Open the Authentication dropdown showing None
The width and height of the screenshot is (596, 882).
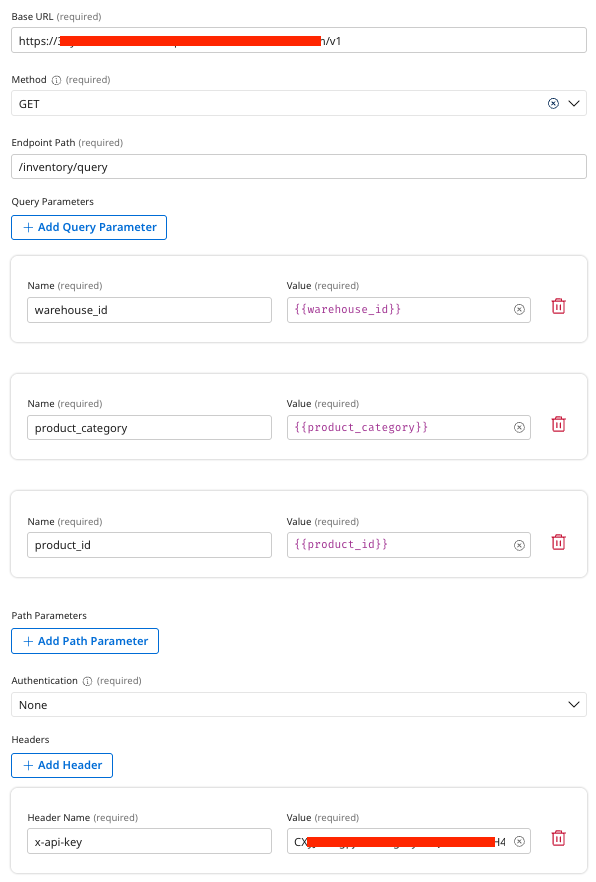pos(298,705)
